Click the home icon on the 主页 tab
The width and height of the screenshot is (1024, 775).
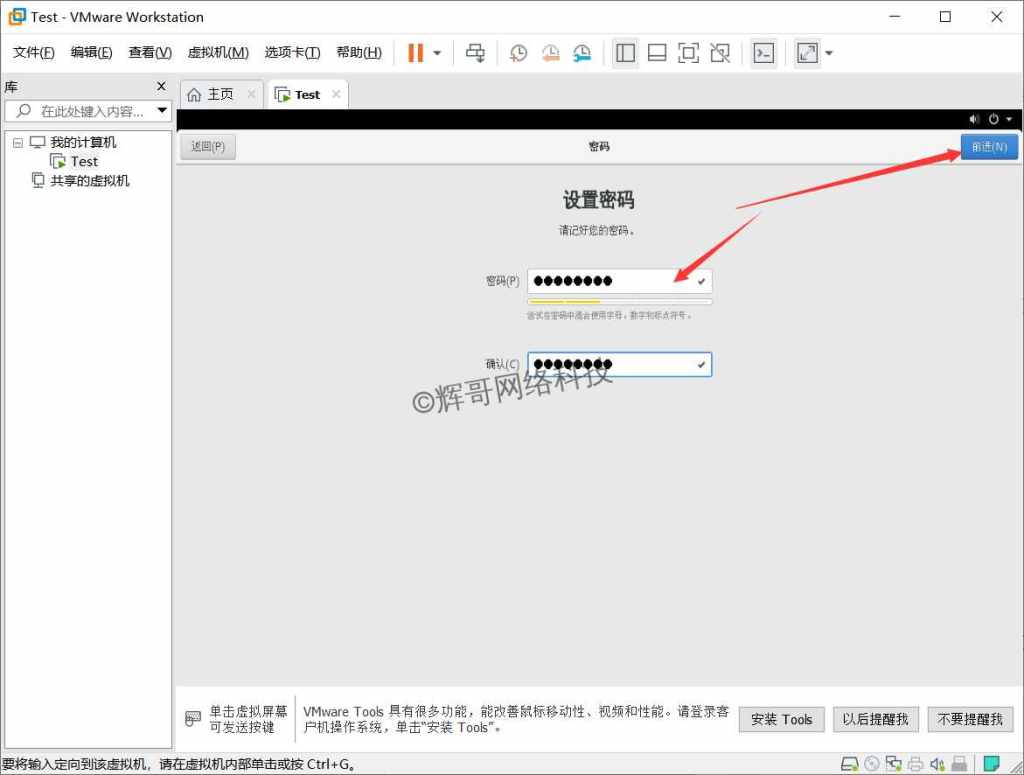point(194,95)
